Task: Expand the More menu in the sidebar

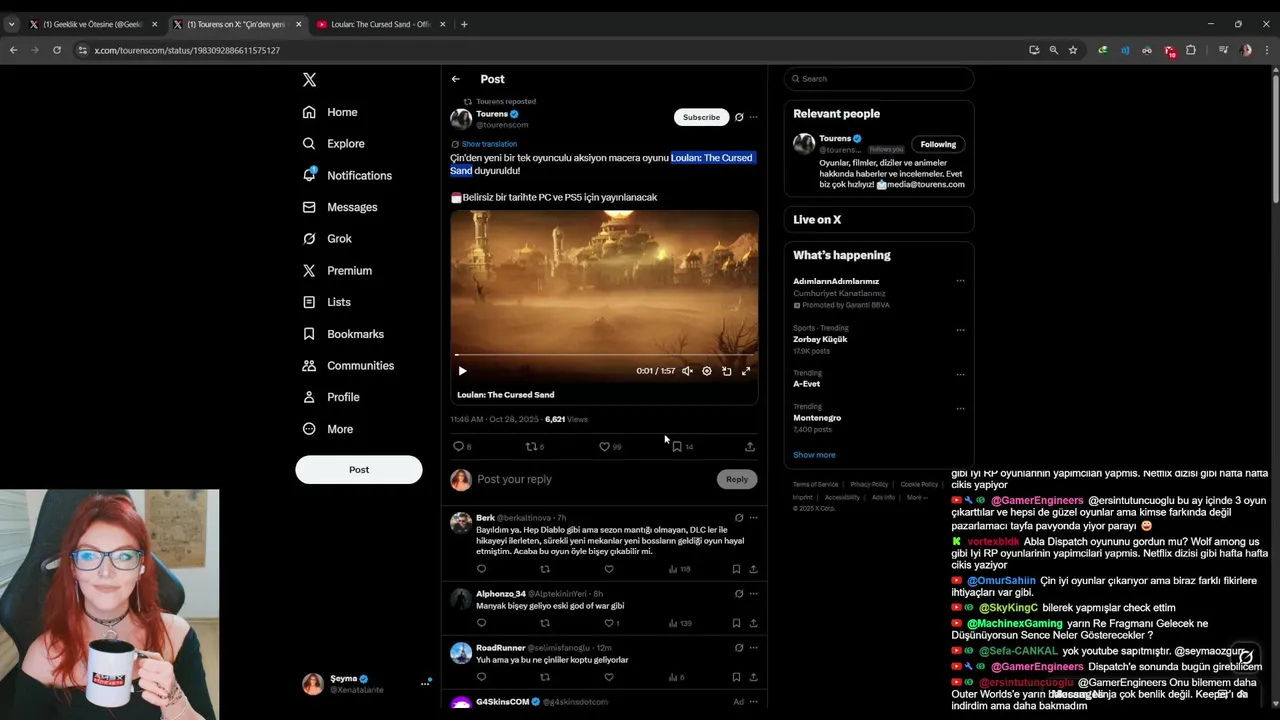Action: (x=328, y=429)
